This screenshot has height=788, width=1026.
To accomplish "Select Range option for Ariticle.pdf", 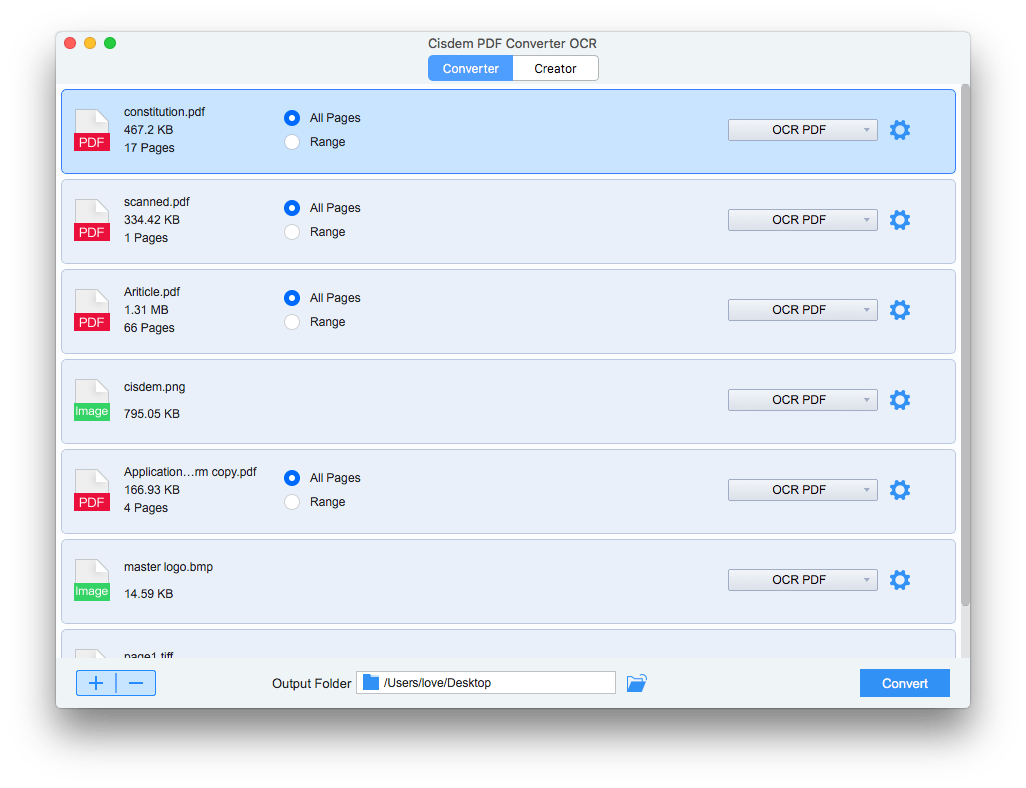I will 292,322.
